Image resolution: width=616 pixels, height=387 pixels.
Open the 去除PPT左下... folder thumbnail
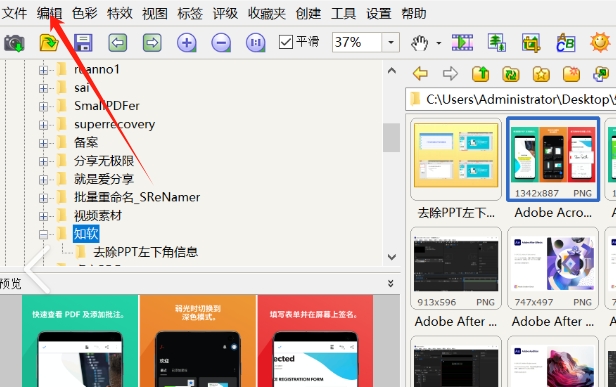click(456, 159)
